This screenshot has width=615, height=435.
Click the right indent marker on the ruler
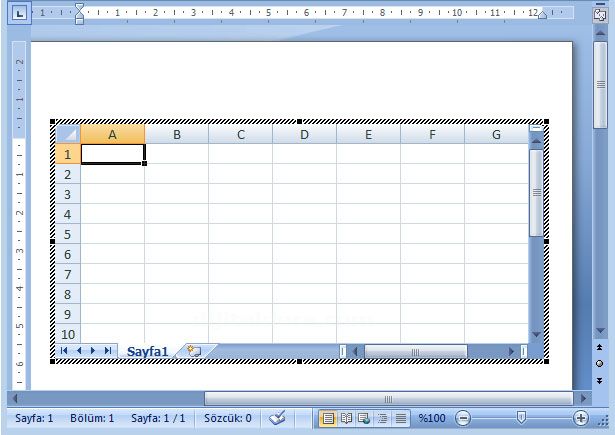tap(542, 15)
